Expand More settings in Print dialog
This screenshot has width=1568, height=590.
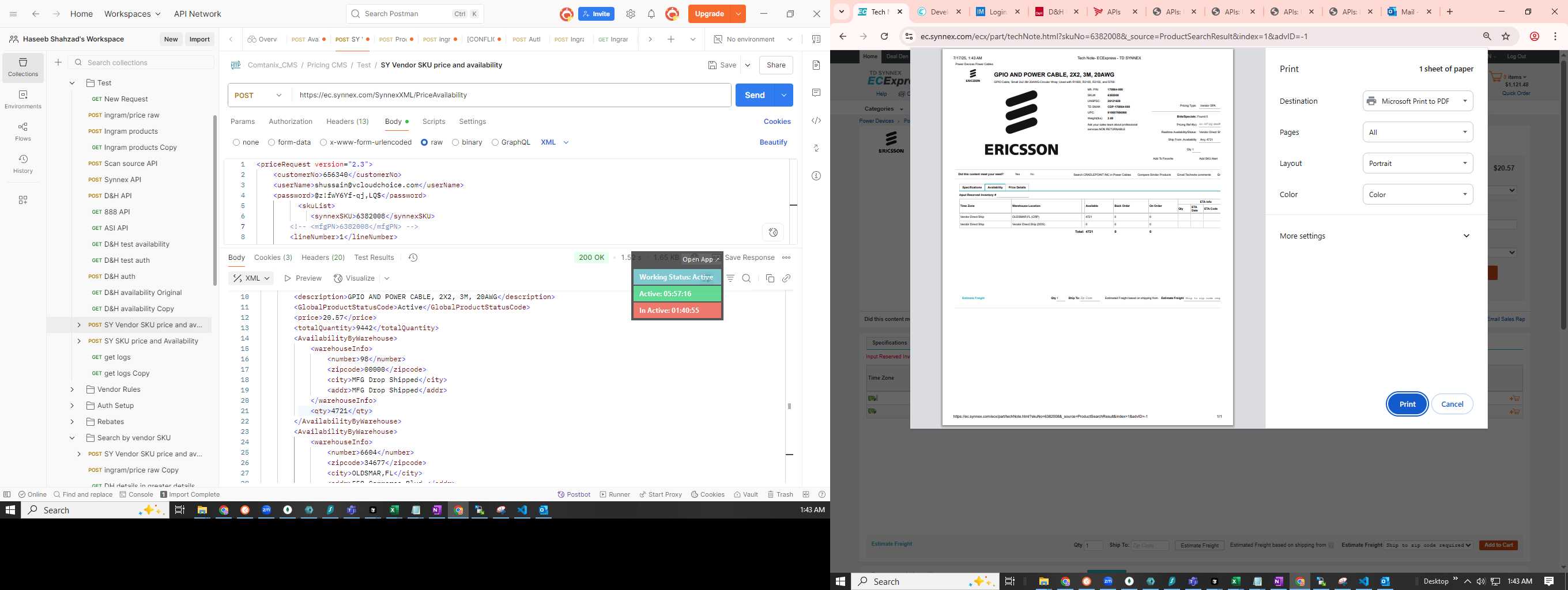[x=1375, y=236]
